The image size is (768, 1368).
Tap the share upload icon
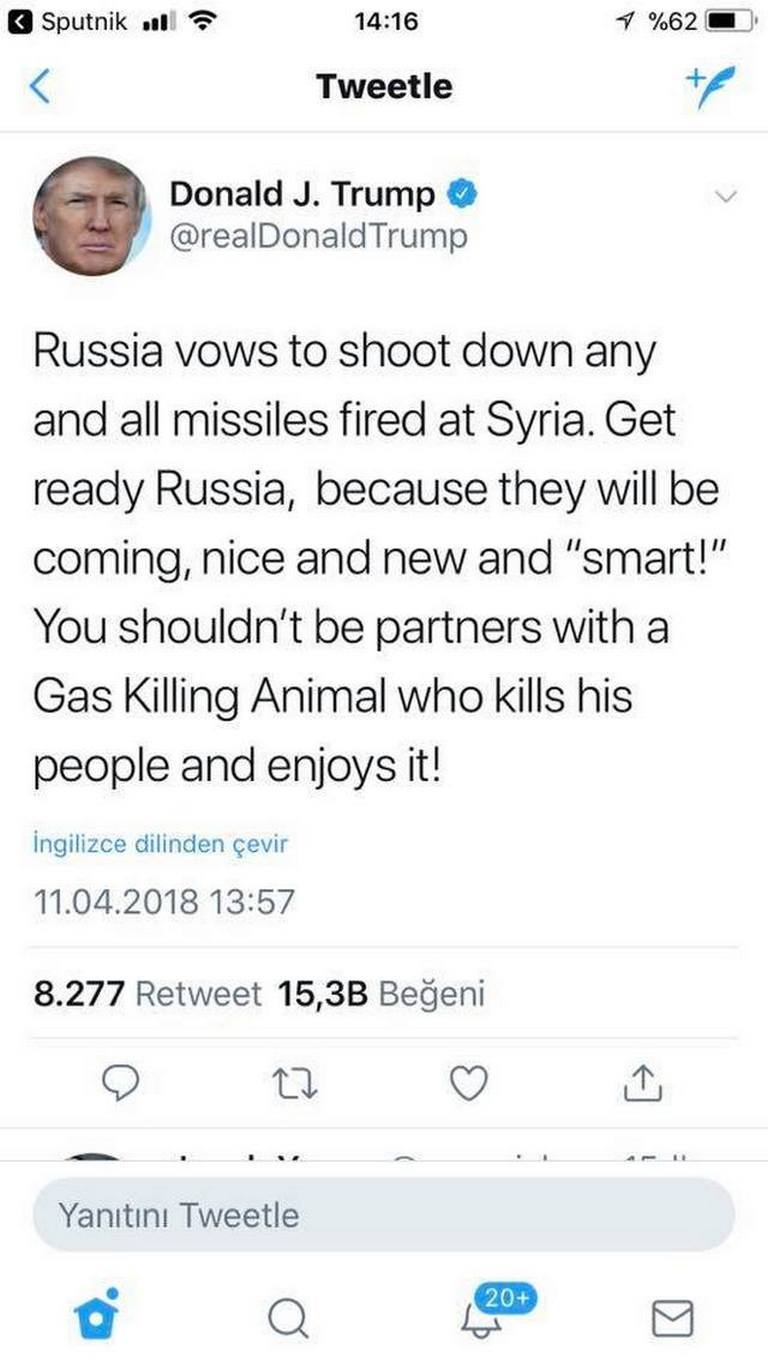[643, 1082]
